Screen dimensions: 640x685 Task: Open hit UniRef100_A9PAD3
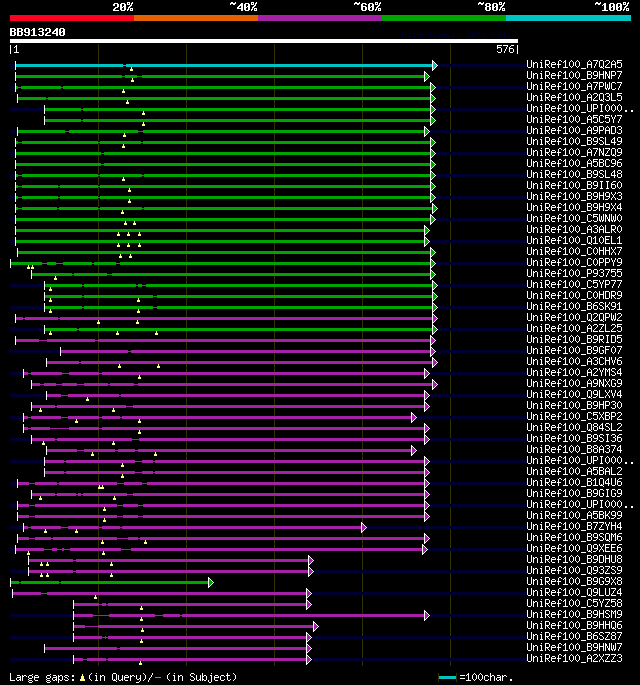point(574,130)
